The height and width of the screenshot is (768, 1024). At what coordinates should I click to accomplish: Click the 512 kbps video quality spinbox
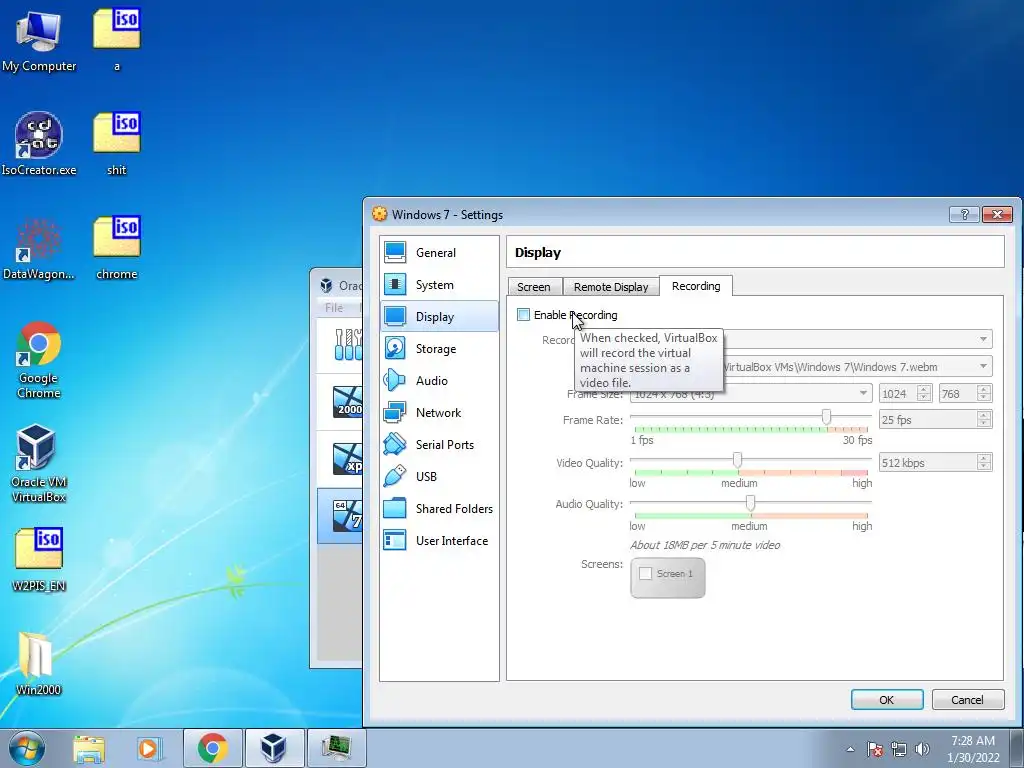pos(935,462)
